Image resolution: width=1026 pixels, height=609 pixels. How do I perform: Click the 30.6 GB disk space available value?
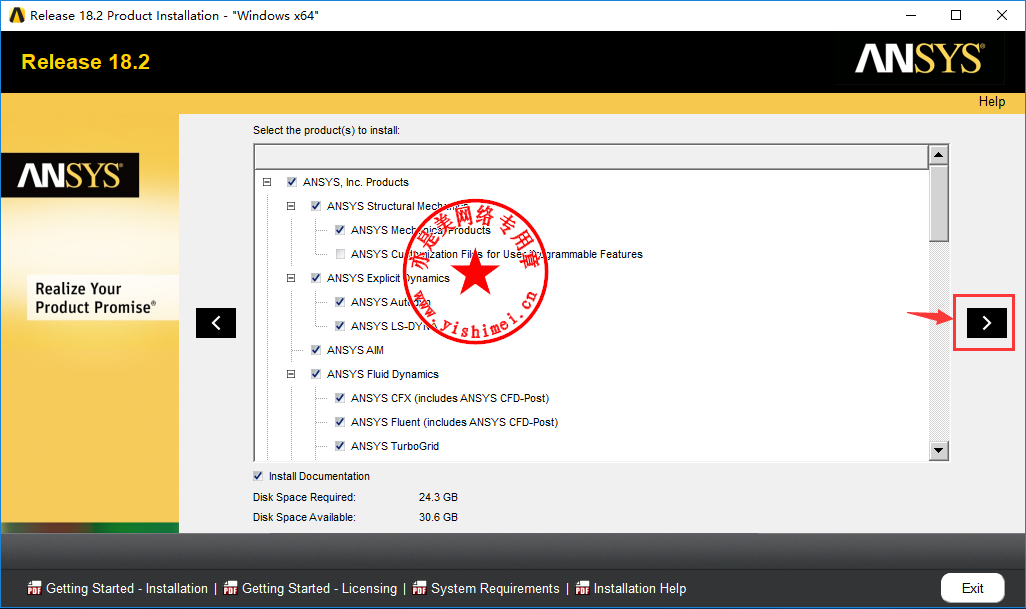pyautogui.click(x=438, y=517)
